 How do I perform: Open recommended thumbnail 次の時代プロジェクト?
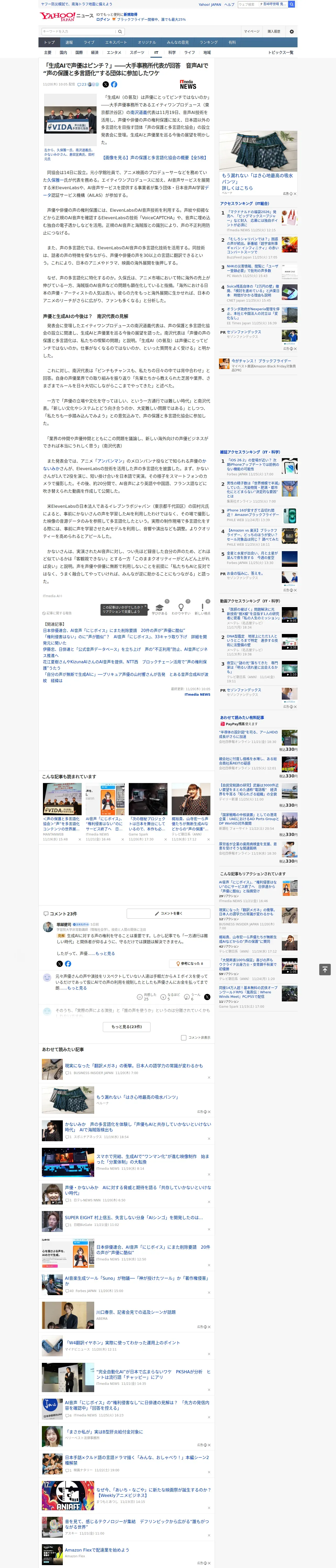pos(148,799)
